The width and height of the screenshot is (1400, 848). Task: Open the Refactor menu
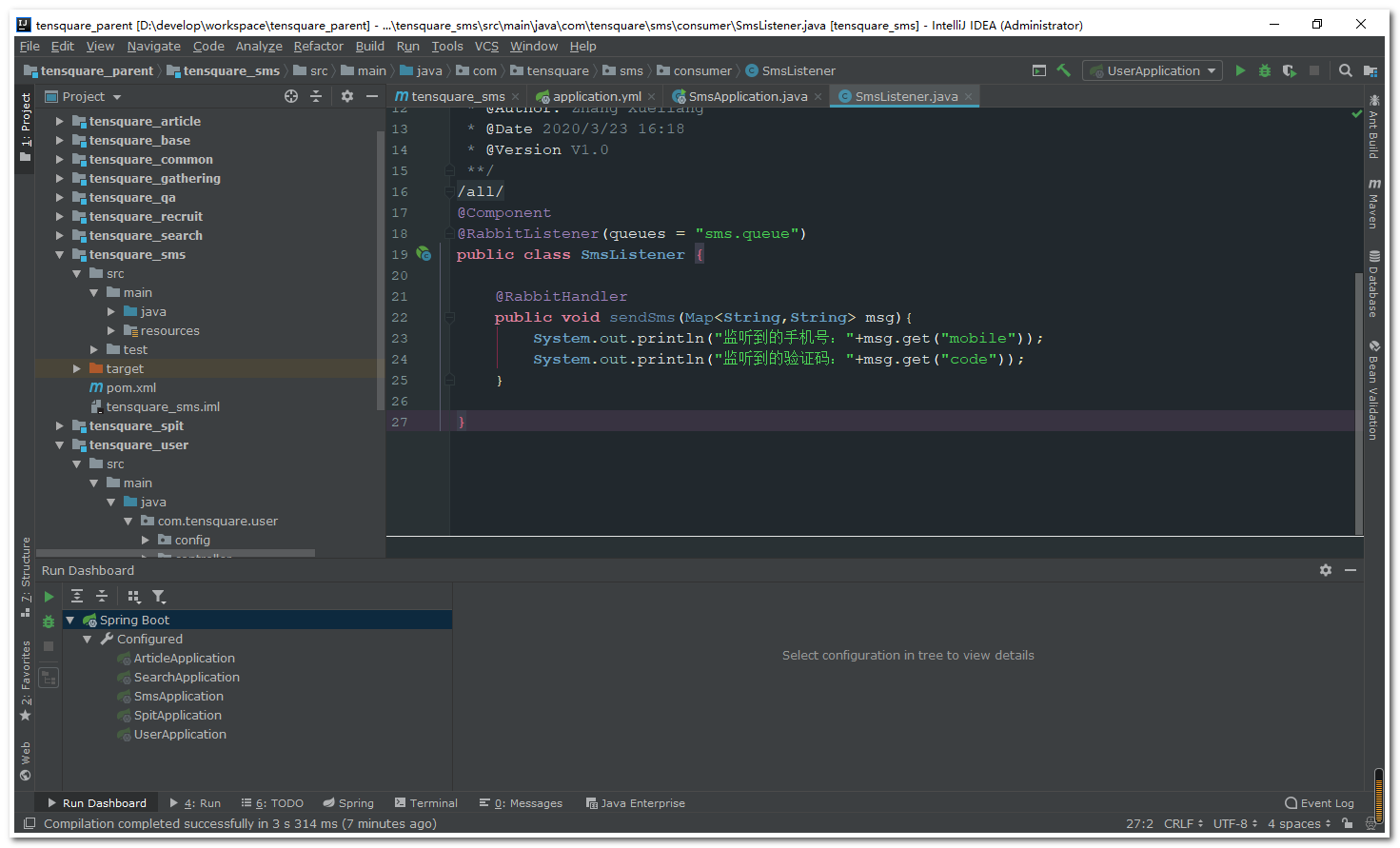click(318, 46)
